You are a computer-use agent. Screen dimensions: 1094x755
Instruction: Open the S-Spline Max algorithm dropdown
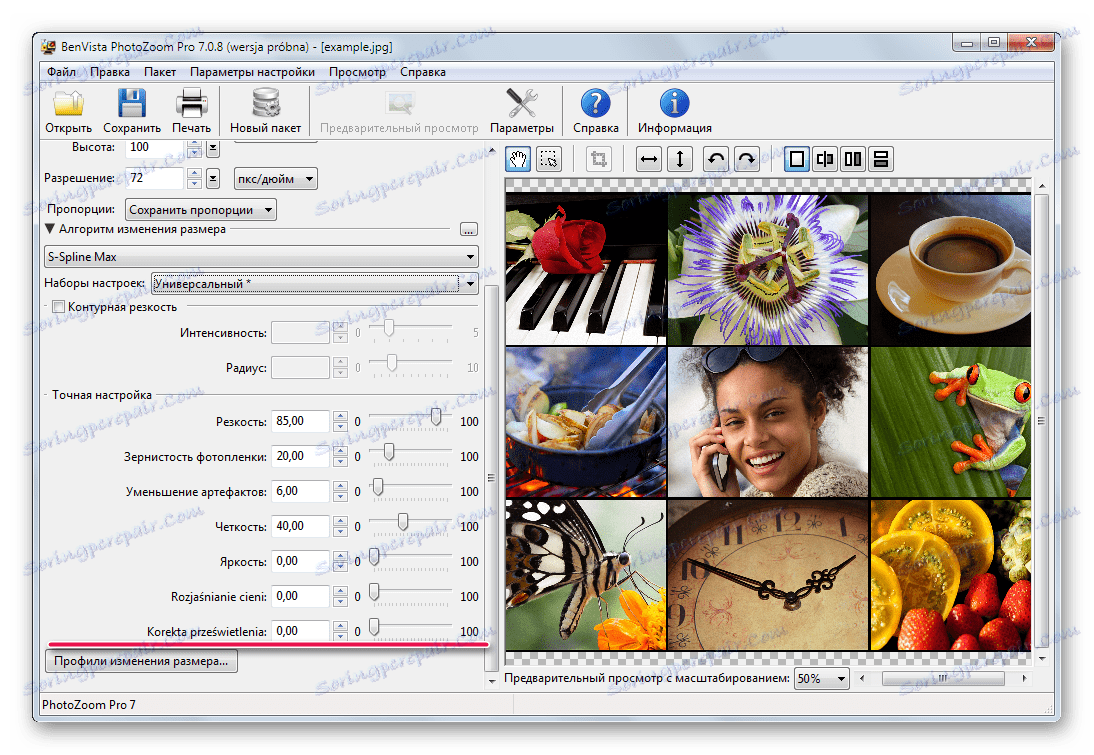pos(261,257)
